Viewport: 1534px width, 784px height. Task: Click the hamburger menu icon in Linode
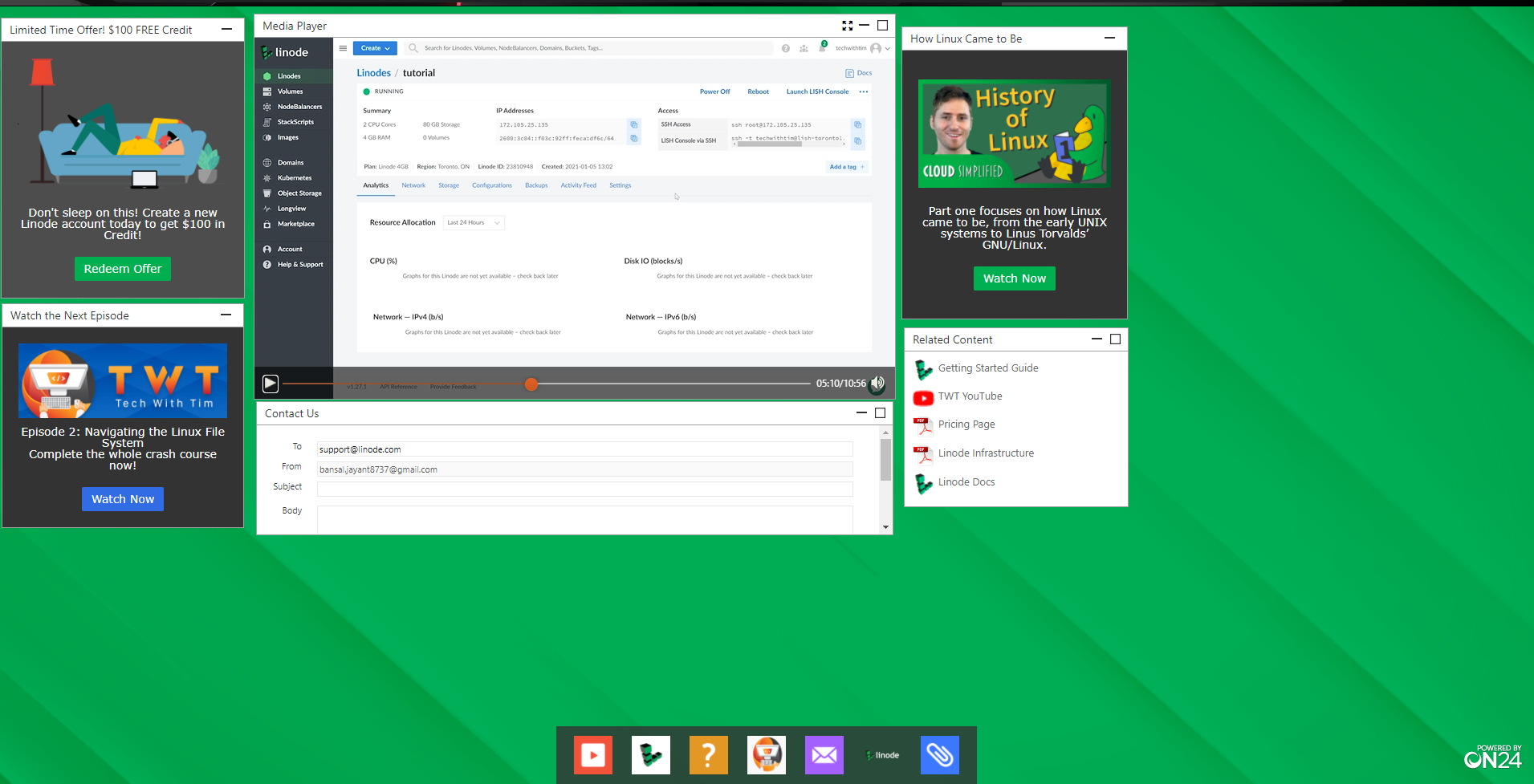click(343, 48)
